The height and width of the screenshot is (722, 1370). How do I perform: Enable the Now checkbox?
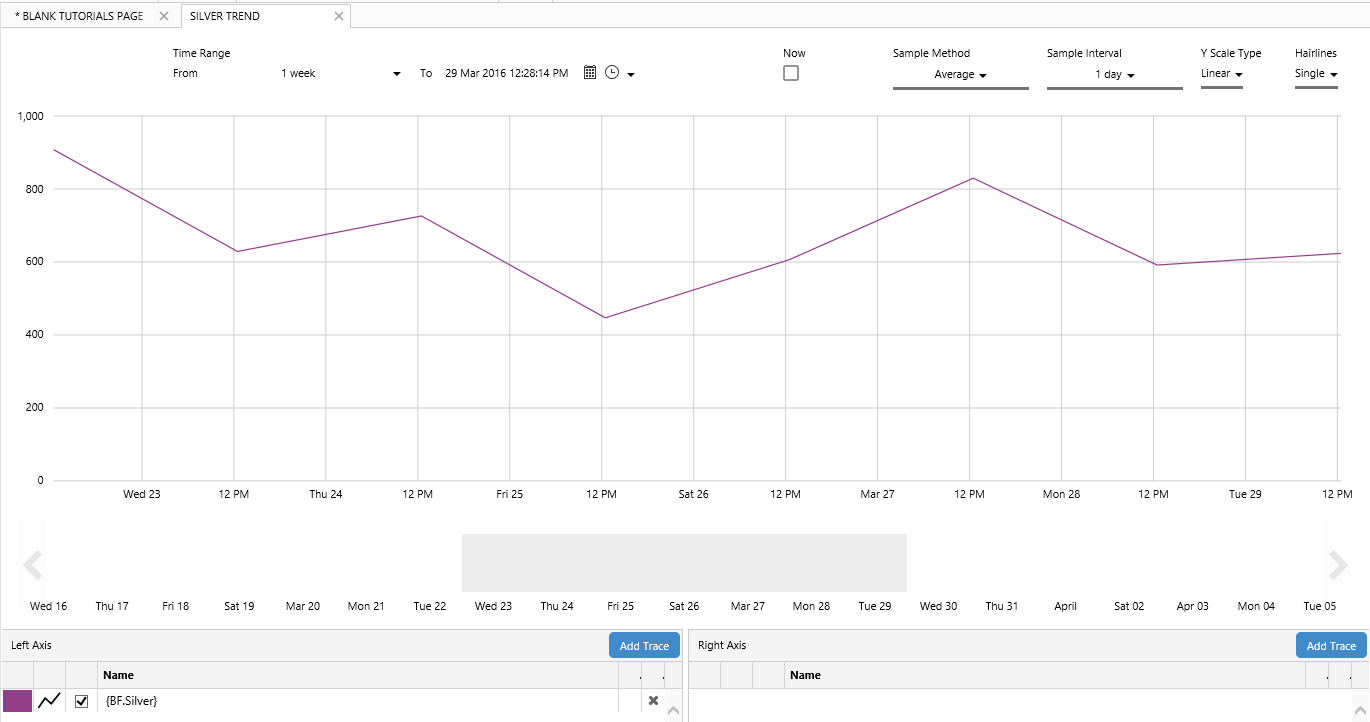click(x=791, y=73)
